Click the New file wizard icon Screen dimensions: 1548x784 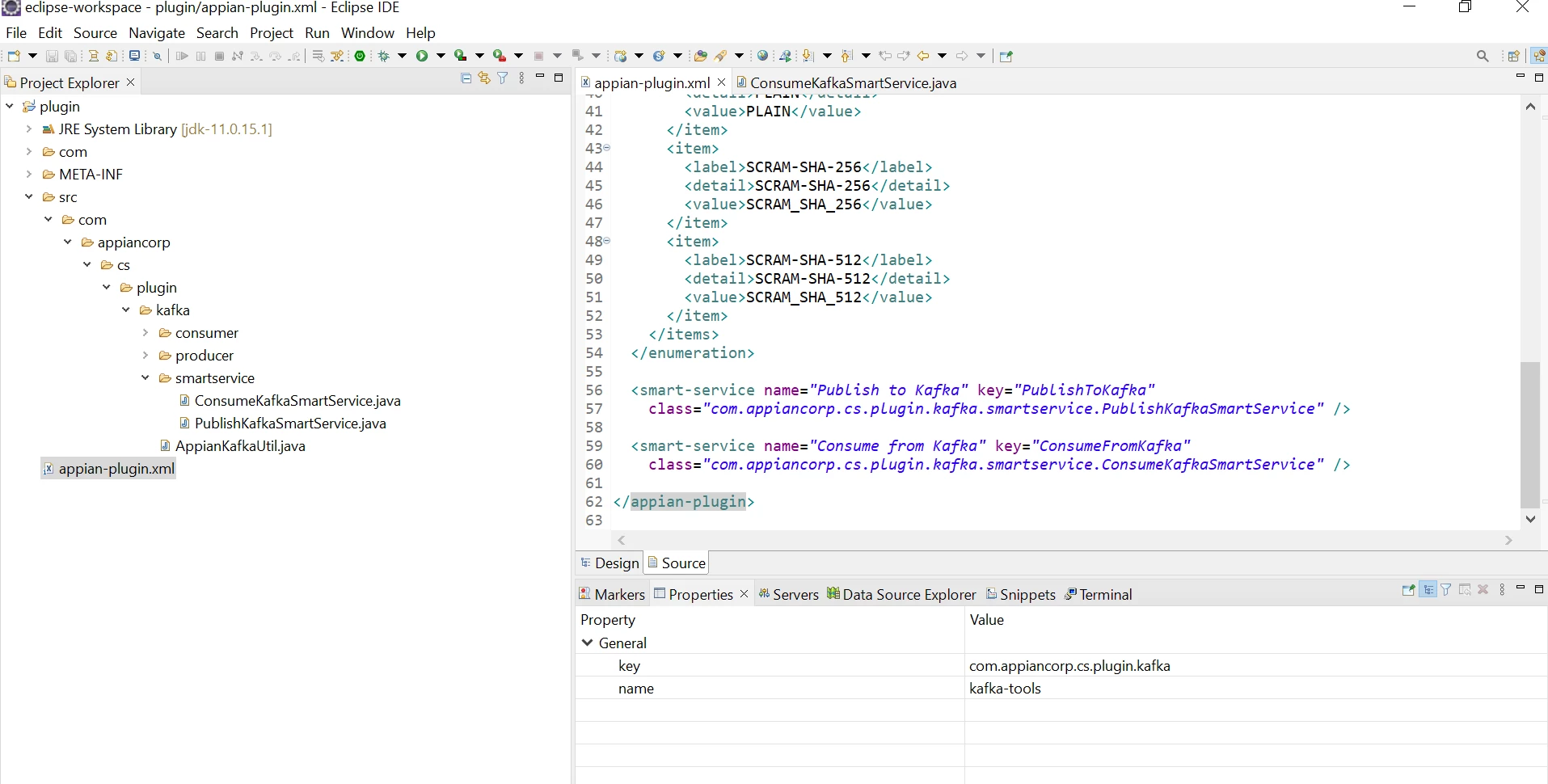click(14, 56)
